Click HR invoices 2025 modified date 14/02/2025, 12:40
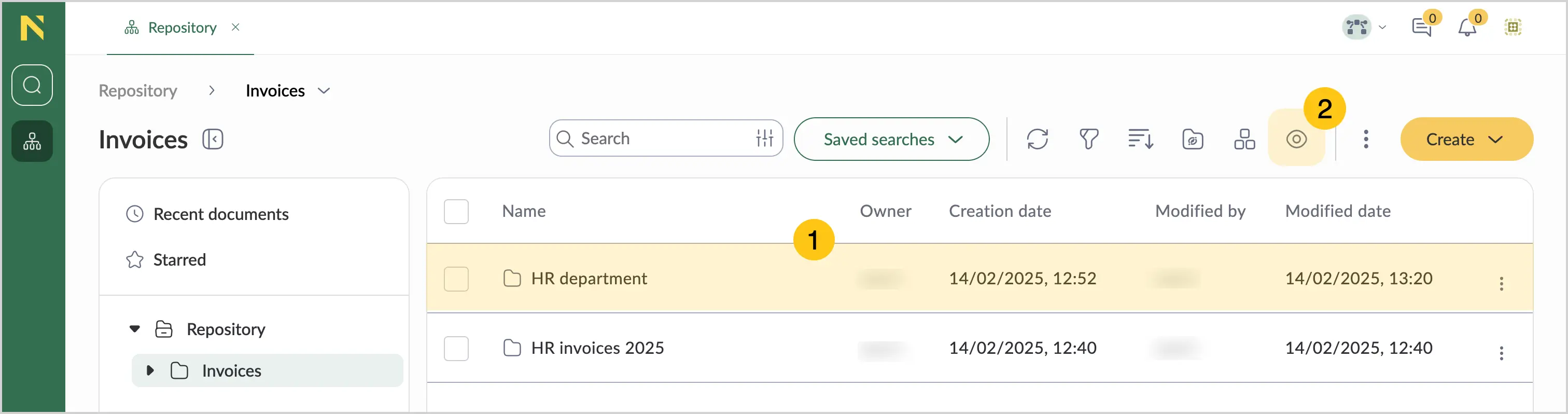1568x414 pixels. (1359, 348)
